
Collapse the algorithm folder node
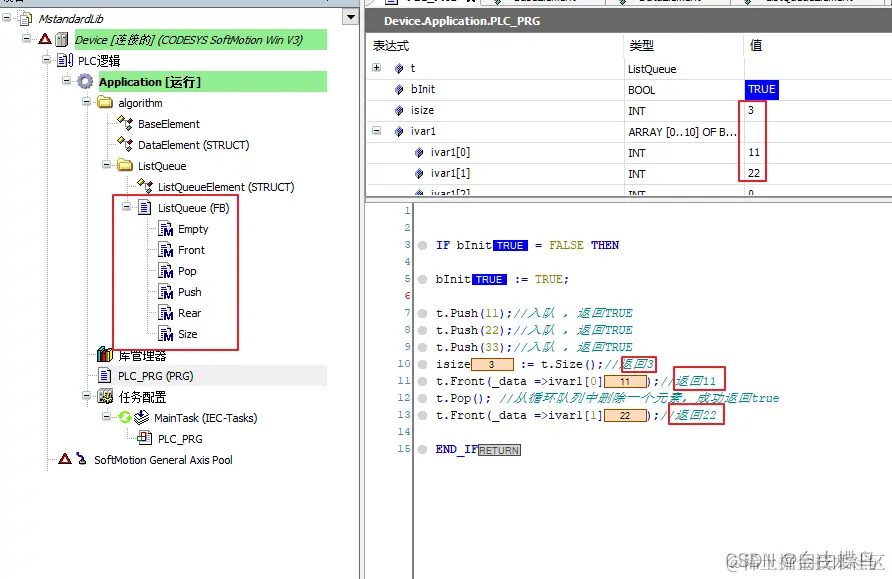point(86,102)
